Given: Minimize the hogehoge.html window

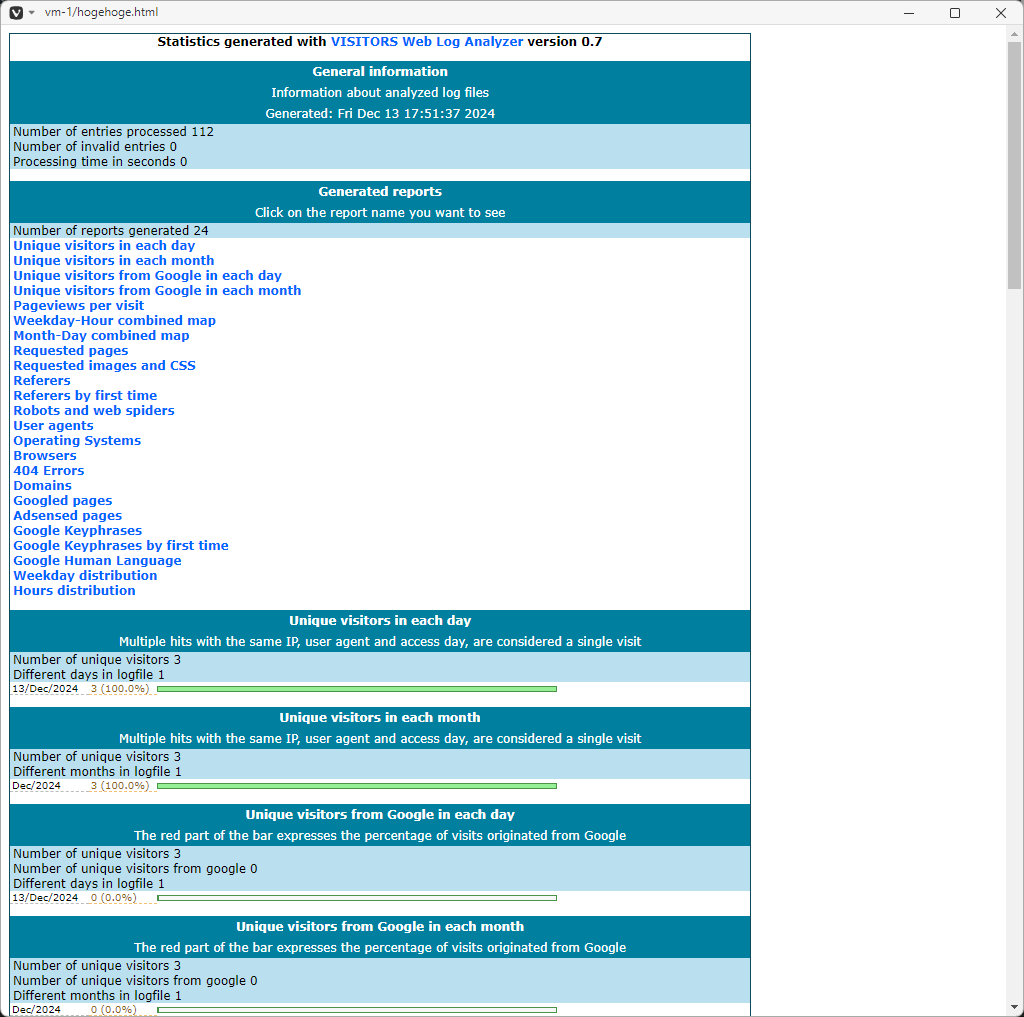Looking at the screenshot, I should pos(908,13).
